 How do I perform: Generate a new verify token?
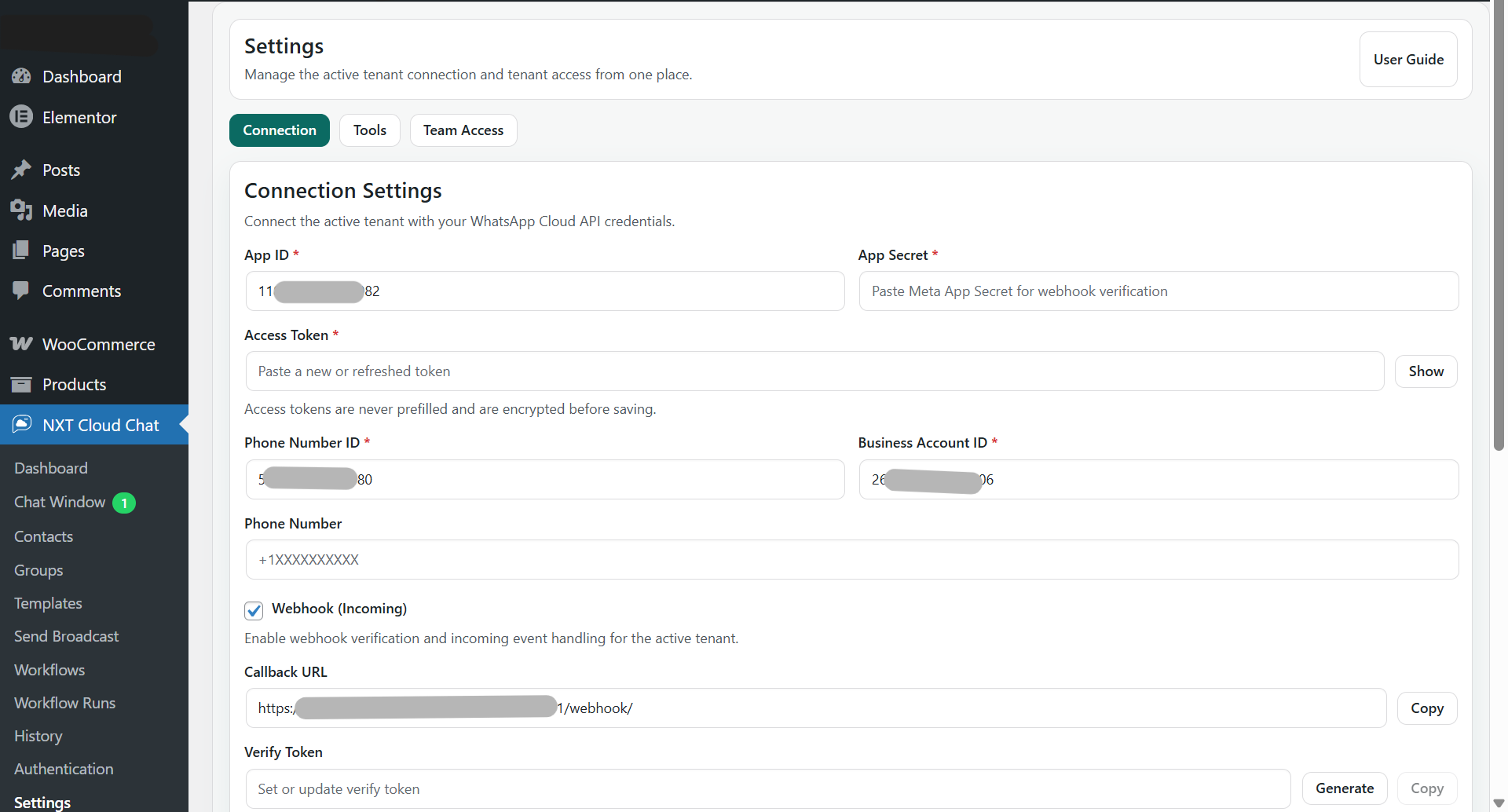coord(1345,788)
